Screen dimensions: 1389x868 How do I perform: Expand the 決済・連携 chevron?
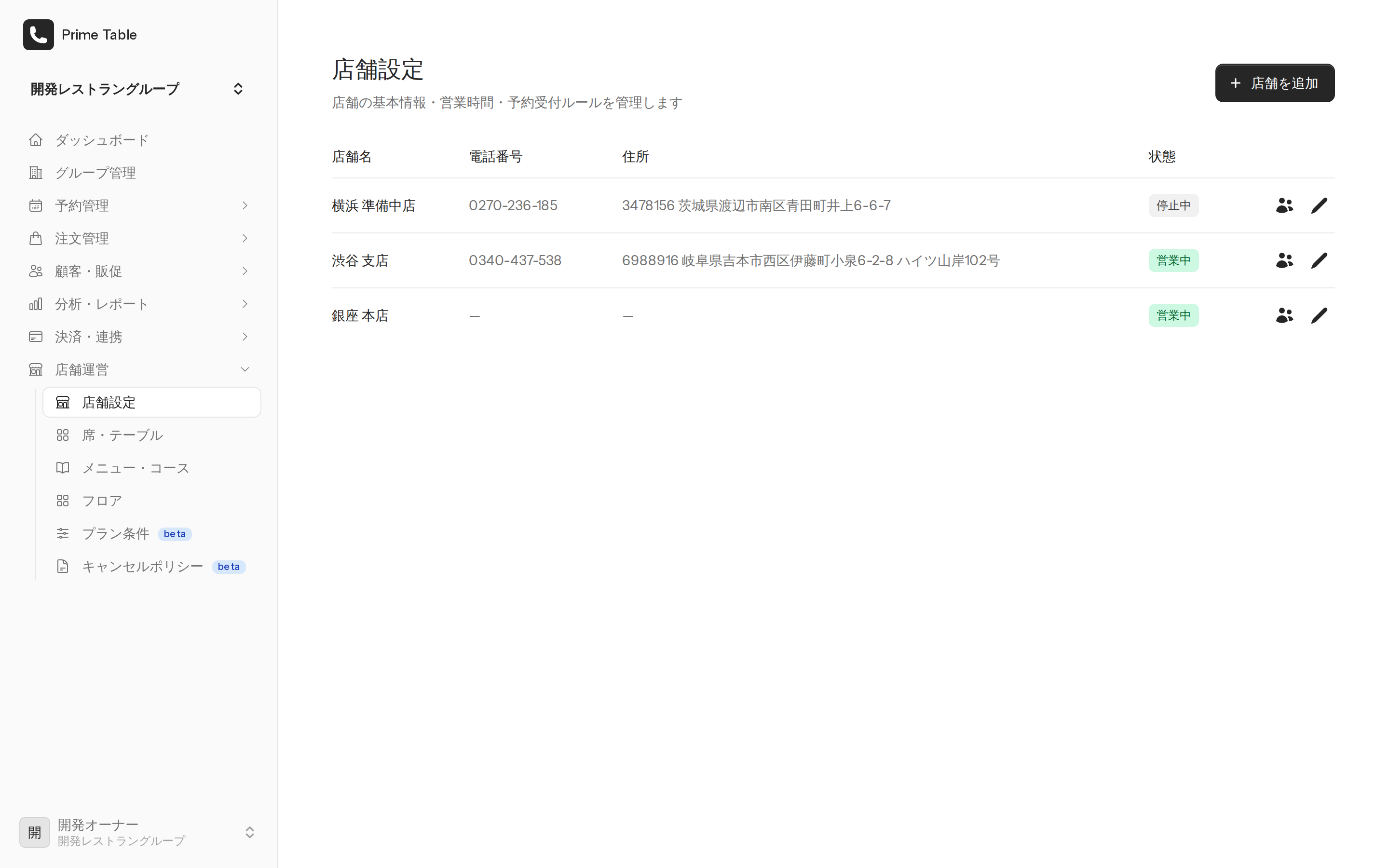click(245, 337)
